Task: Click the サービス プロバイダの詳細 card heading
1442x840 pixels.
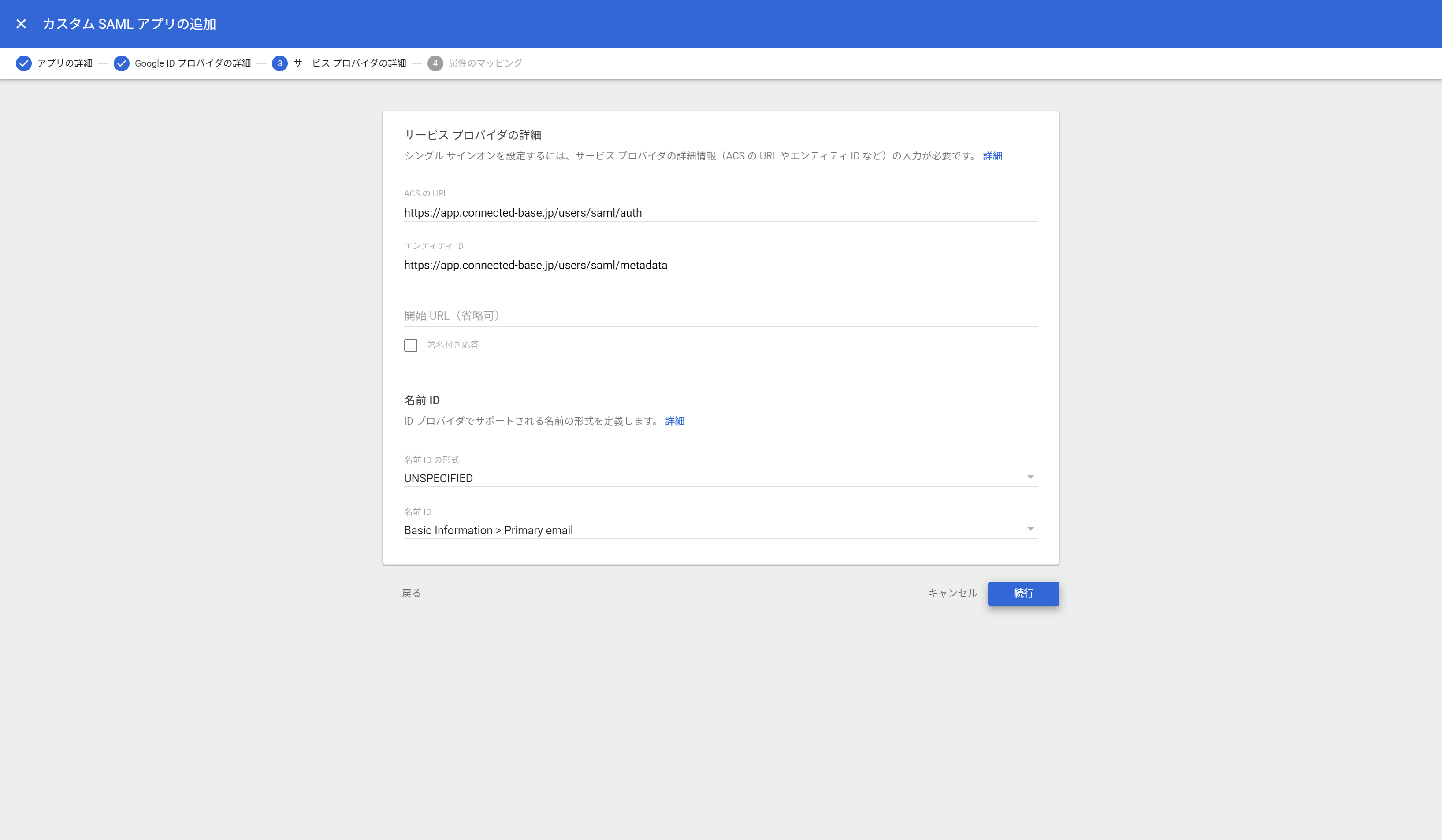Action: point(472,135)
